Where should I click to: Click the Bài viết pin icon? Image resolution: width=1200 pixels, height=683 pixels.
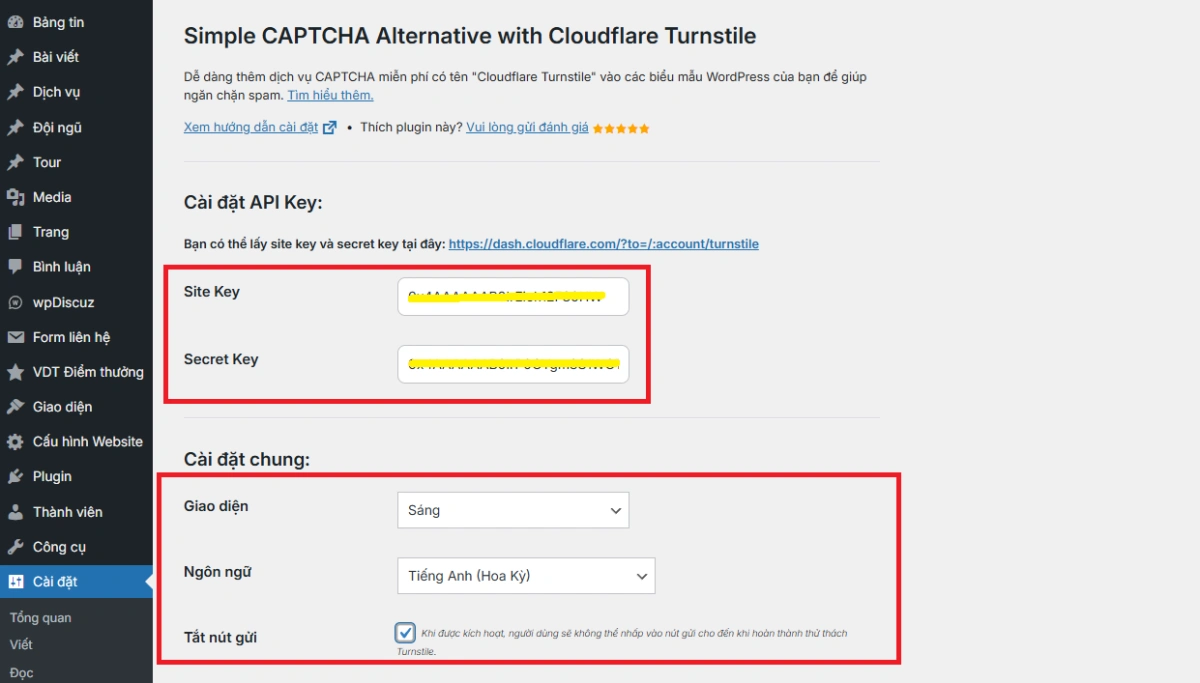(15, 57)
